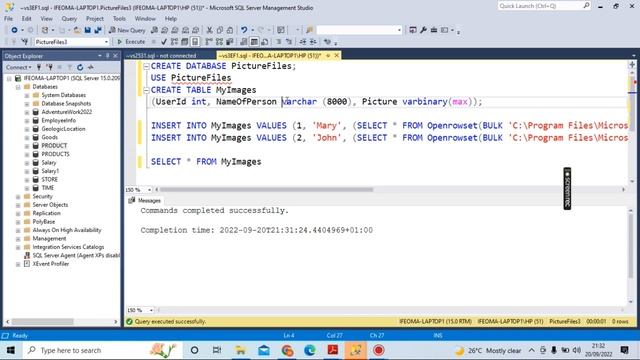
Task: Click the Analysis Services DAX Query icon
Action: click(196, 30)
